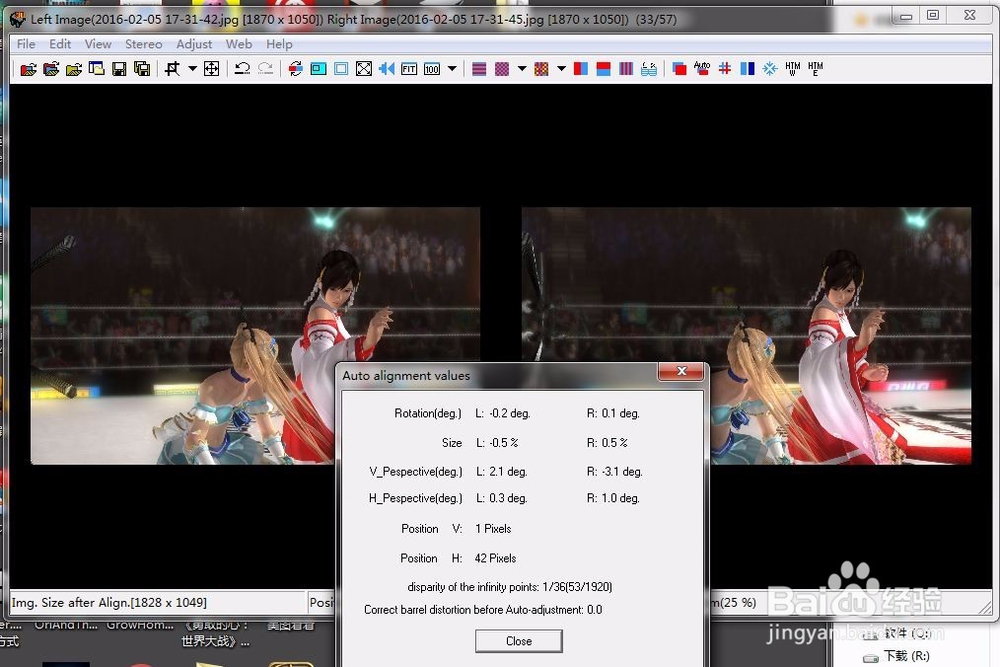Click the blue double-bar icon

pyautogui.click(x=747, y=69)
